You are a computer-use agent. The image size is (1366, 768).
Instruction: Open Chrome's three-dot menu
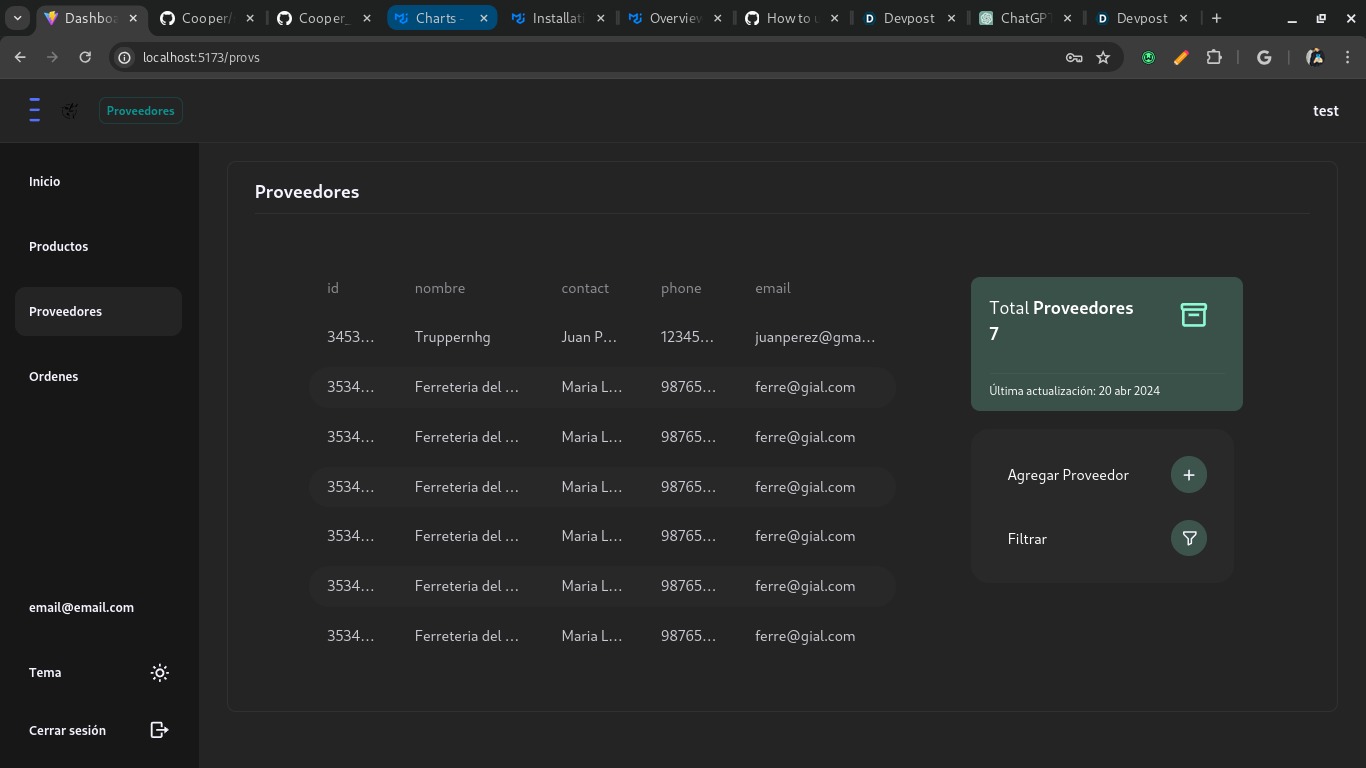[x=1348, y=58]
